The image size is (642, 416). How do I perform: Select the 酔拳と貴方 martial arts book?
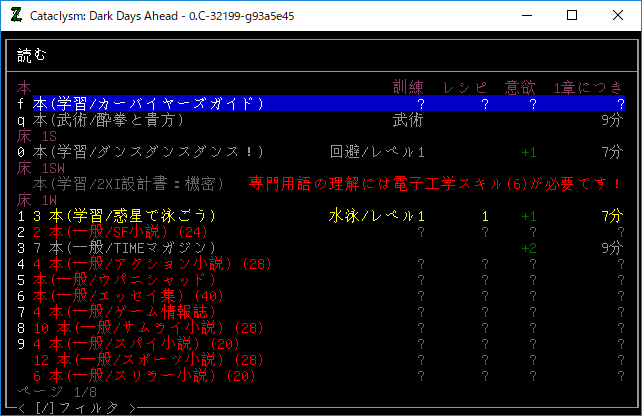[108, 120]
